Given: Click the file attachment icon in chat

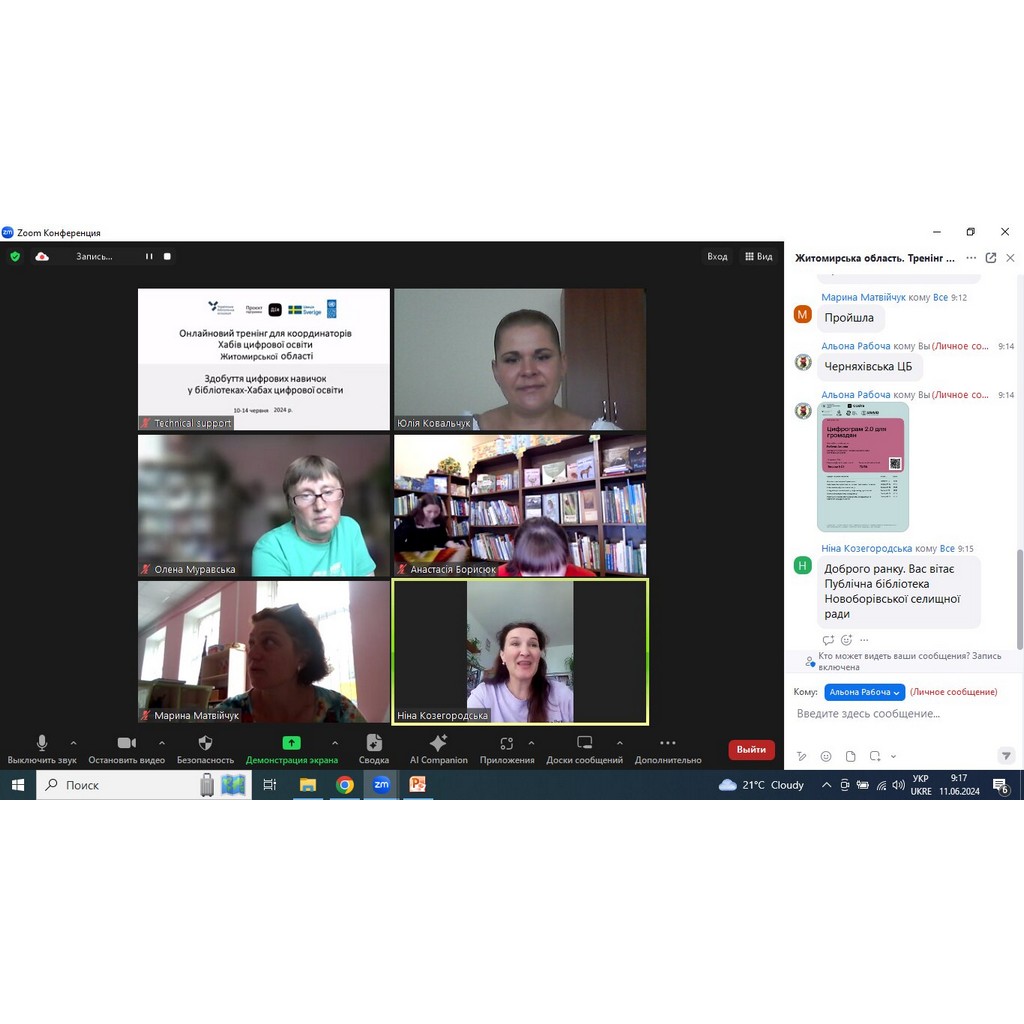Looking at the screenshot, I should (850, 756).
